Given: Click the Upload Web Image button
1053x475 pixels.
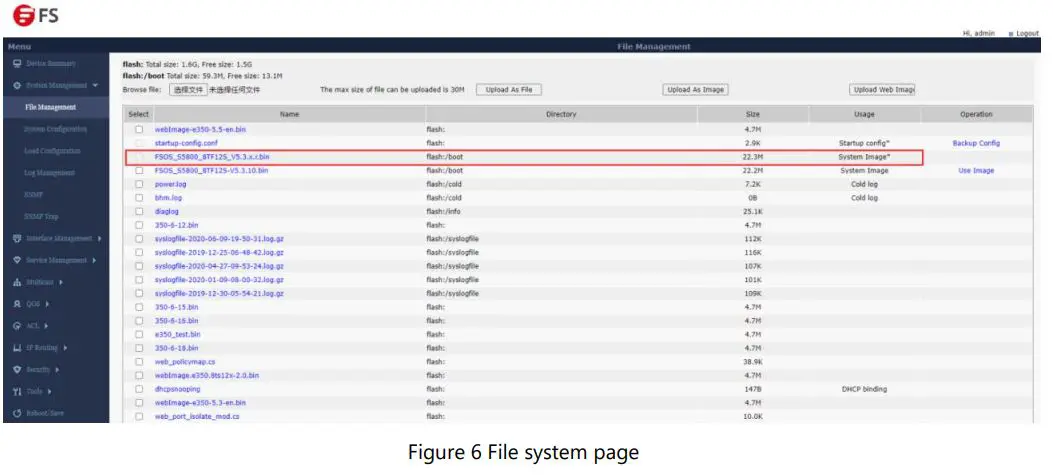Looking at the screenshot, I should pyautogui.click(x=882, y=90).
